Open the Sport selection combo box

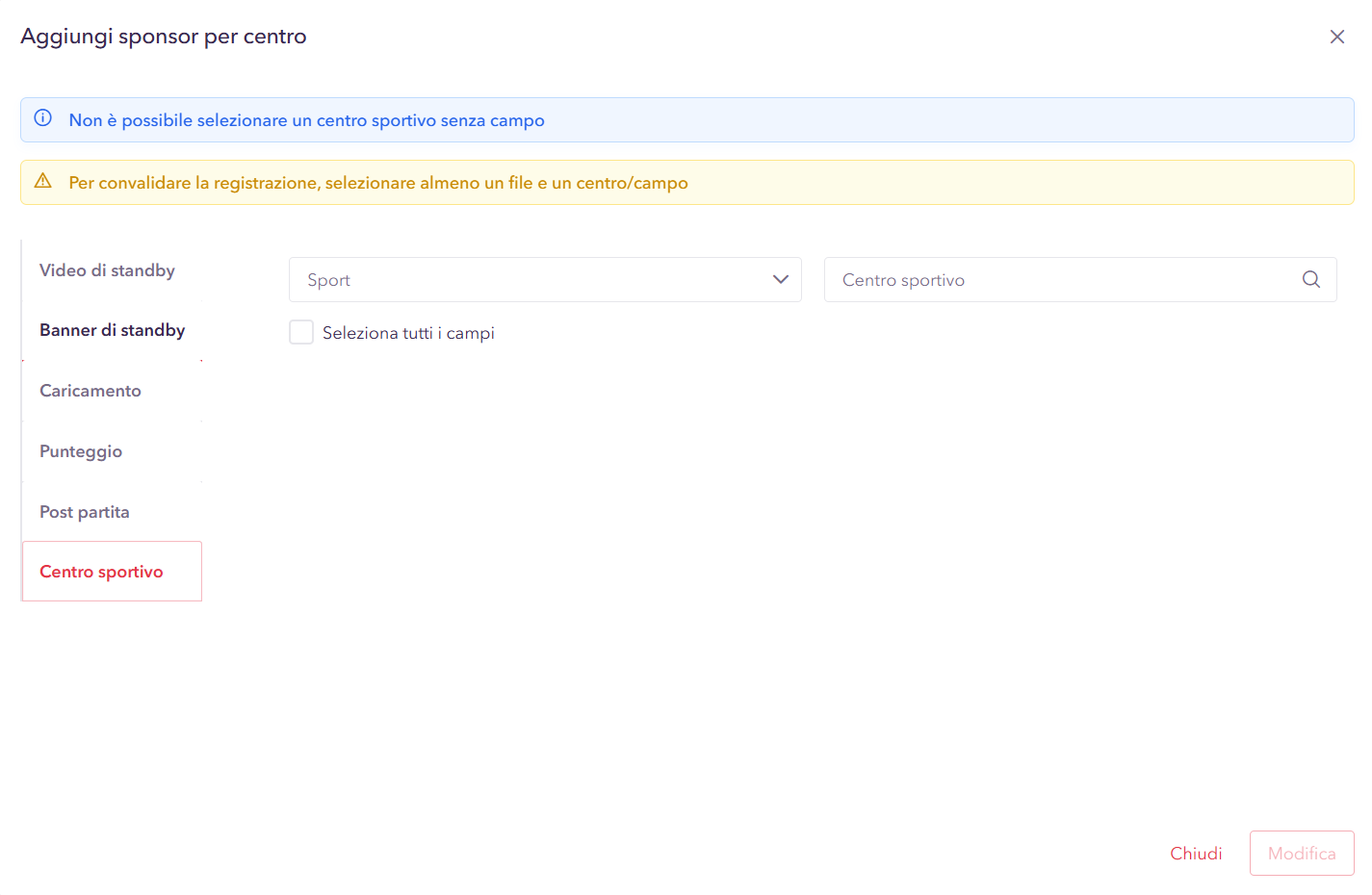(530, 279)
